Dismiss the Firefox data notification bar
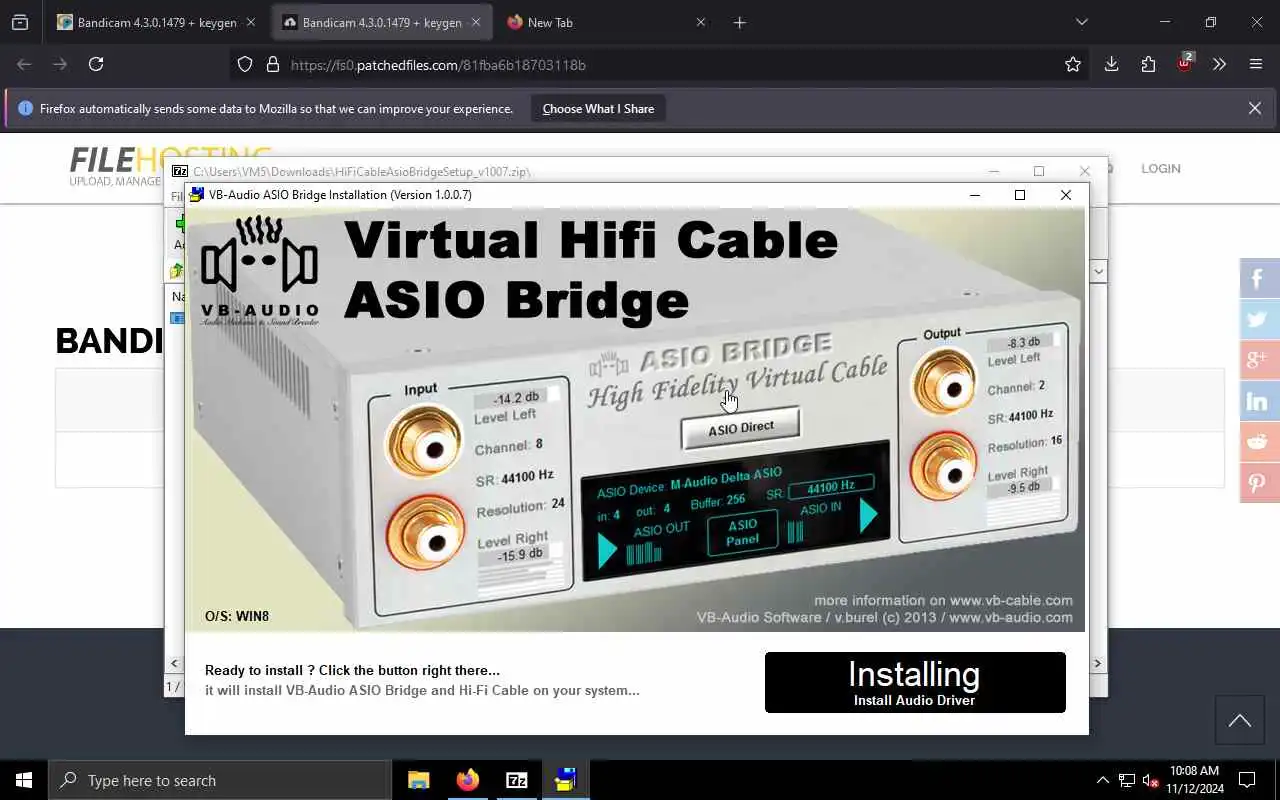Image resolution: width=1280 pixels, height=800 pixels. click(1255, 108)
